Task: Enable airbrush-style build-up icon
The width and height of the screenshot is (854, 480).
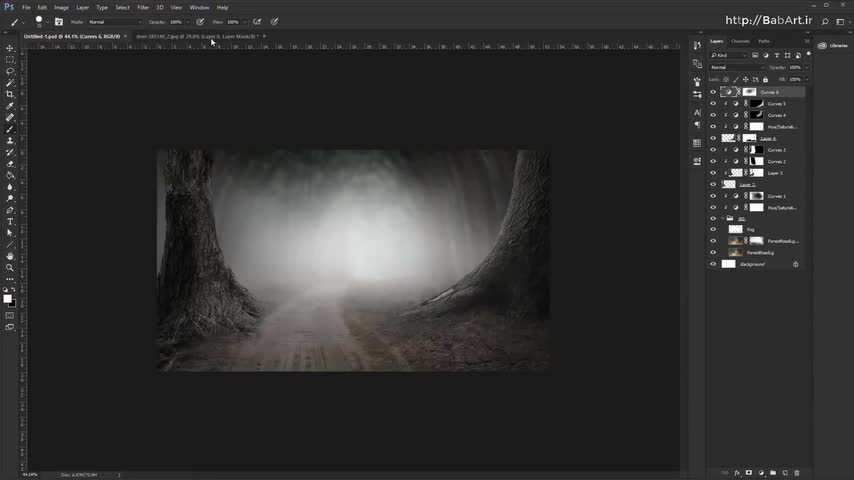Action: pos(257,22)
